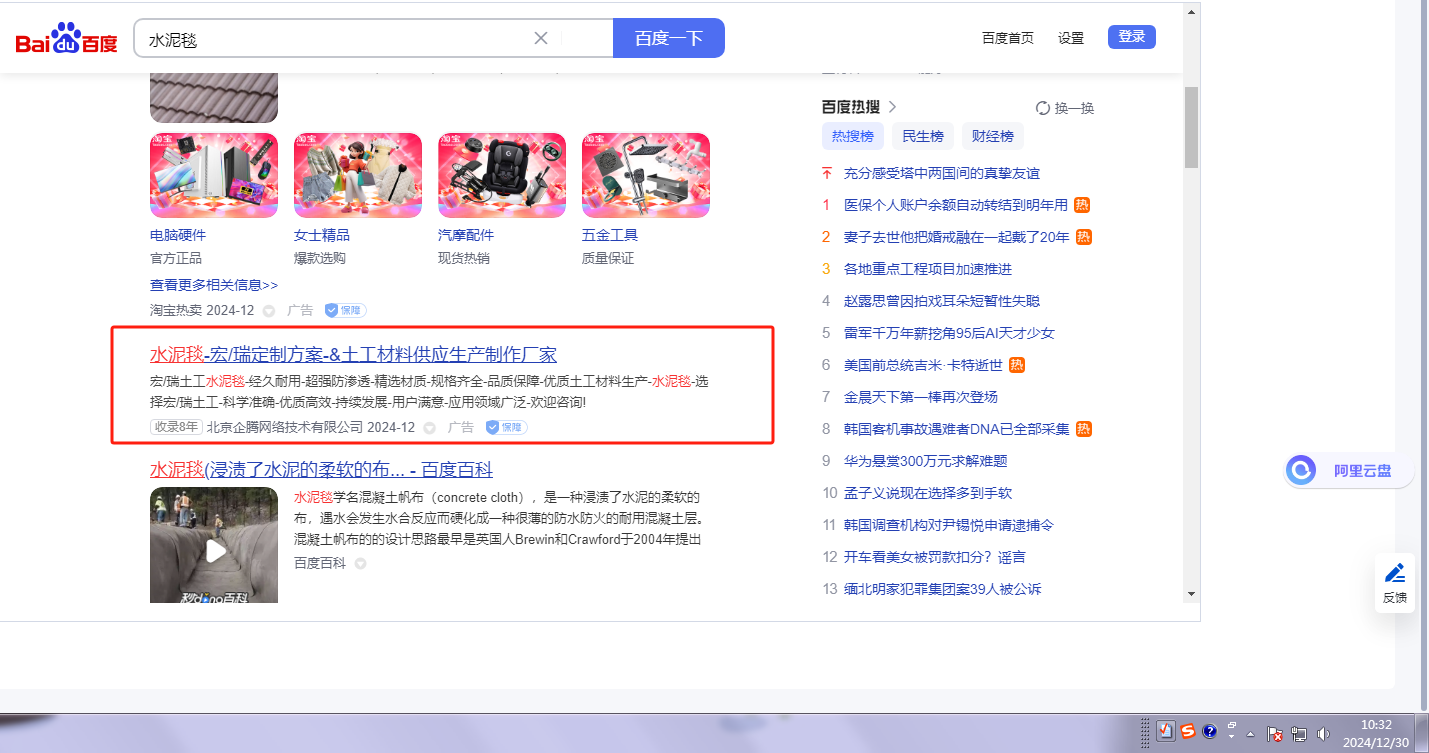
Task: Click the 水泥毯 search input field
Action: (335, 39)
